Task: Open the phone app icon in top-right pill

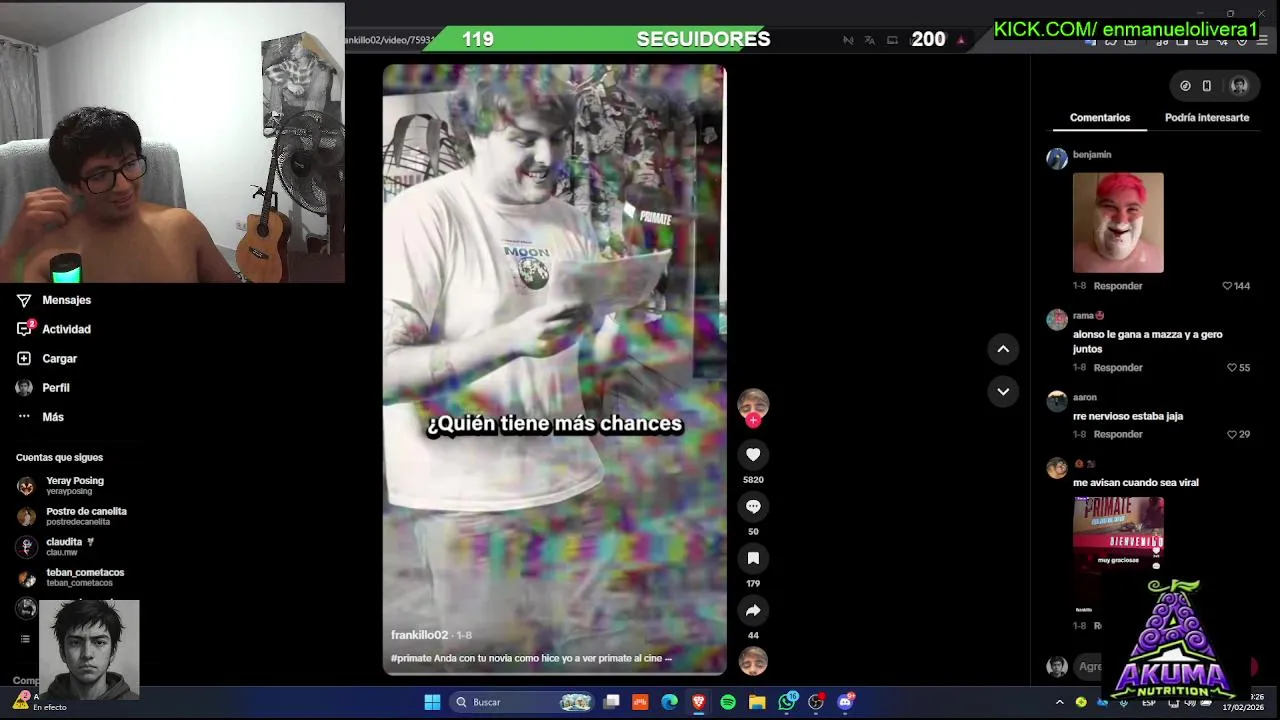Action: pyautogui.click(x=1207, y=86)
